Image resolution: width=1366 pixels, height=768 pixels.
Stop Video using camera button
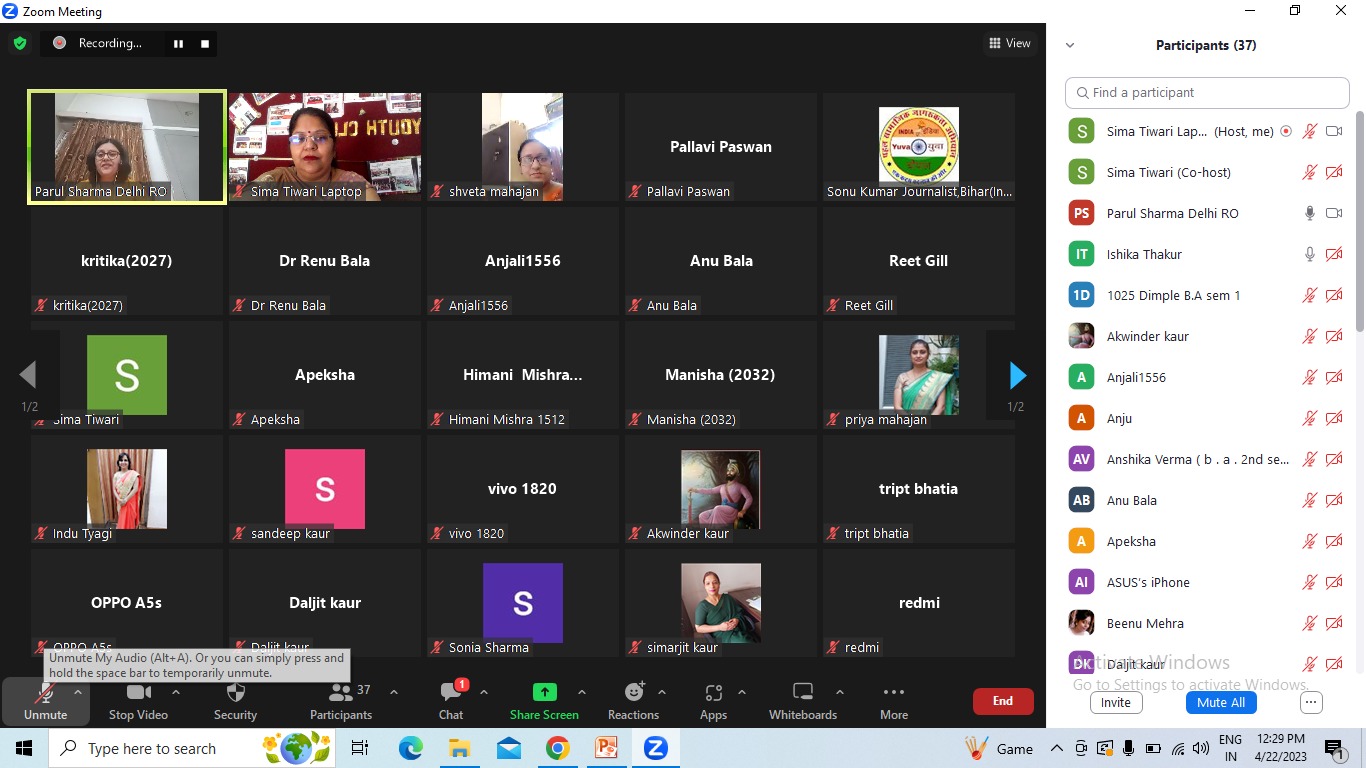point(138,701)
